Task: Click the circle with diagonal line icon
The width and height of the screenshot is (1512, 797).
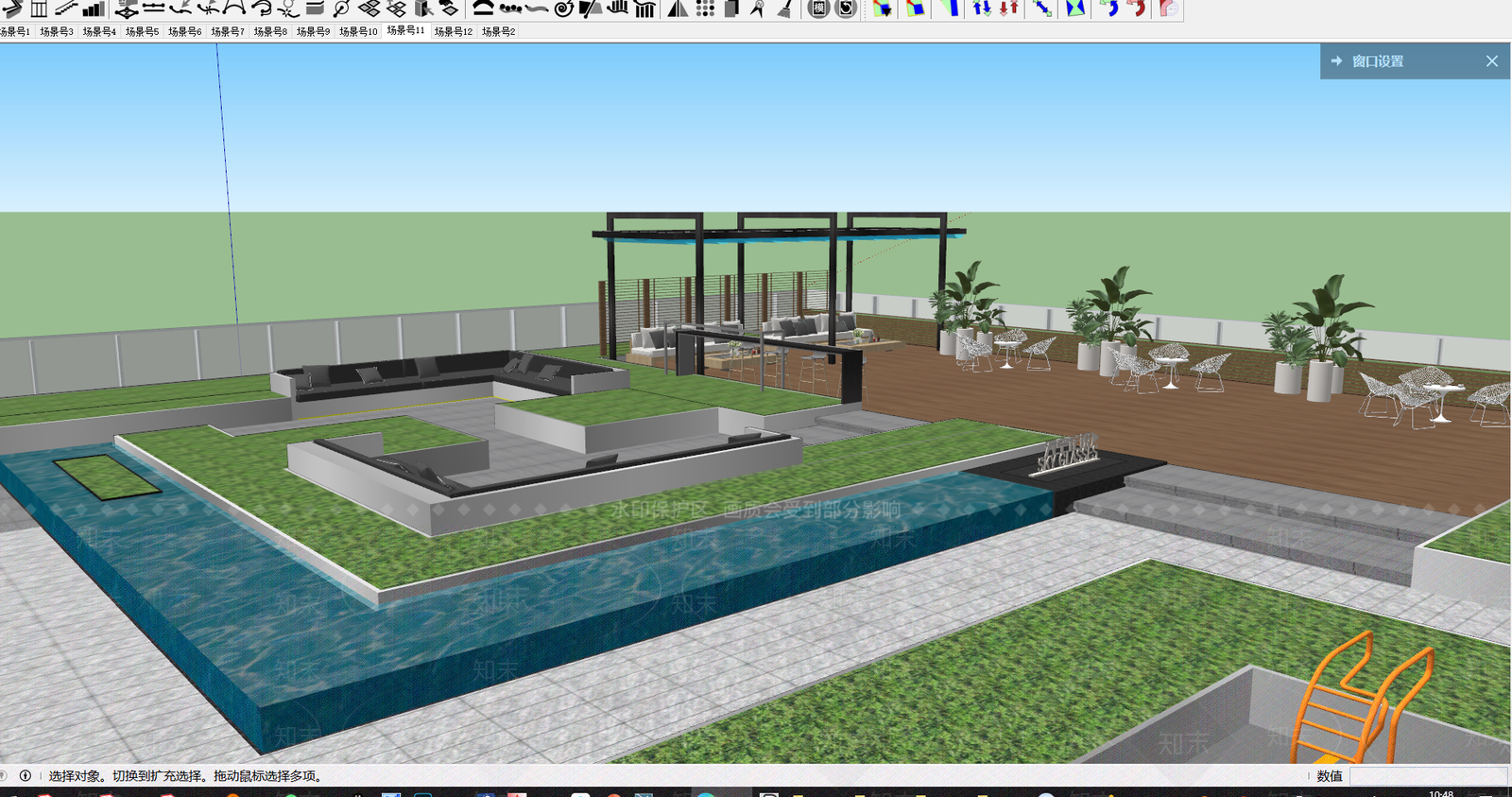Action: (x=341, y=9)
